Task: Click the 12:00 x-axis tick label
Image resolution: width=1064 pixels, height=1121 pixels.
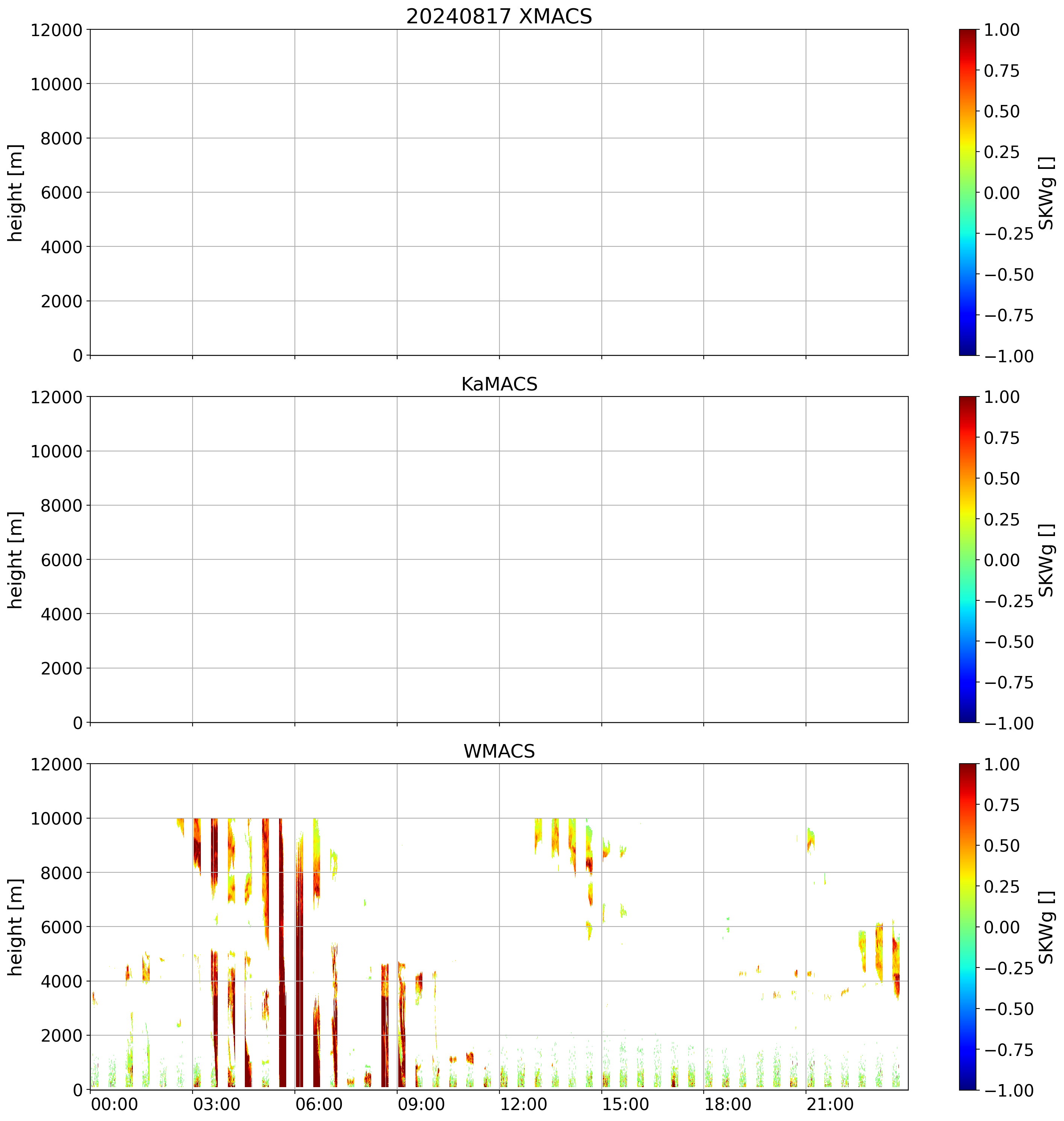Action: pos(524,1104)
